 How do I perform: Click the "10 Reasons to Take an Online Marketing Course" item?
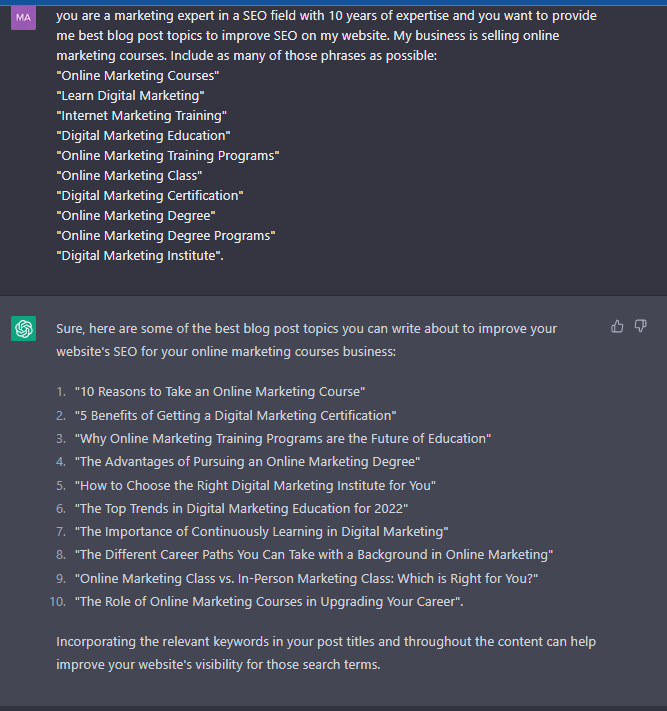coord(220,392)
